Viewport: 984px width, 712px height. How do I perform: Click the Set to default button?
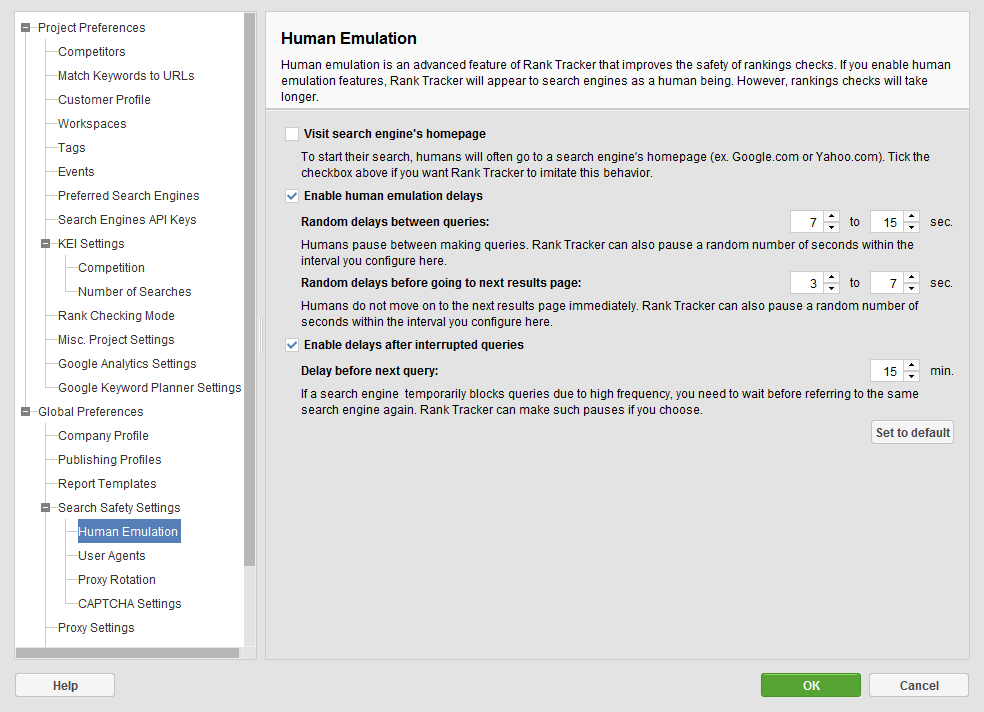(x=912, y=432)
